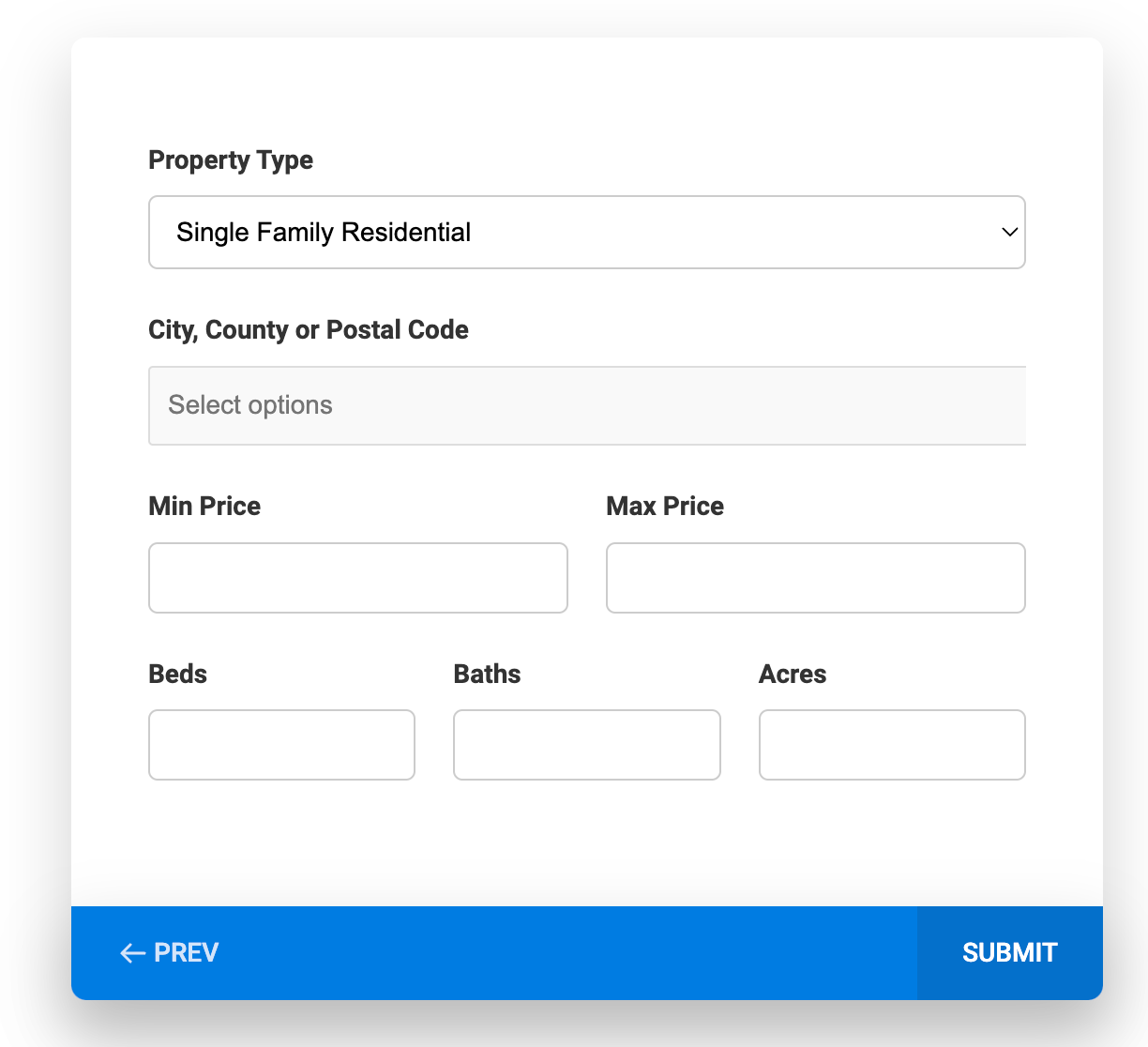Click the Property Type label

tap(231, 160)
